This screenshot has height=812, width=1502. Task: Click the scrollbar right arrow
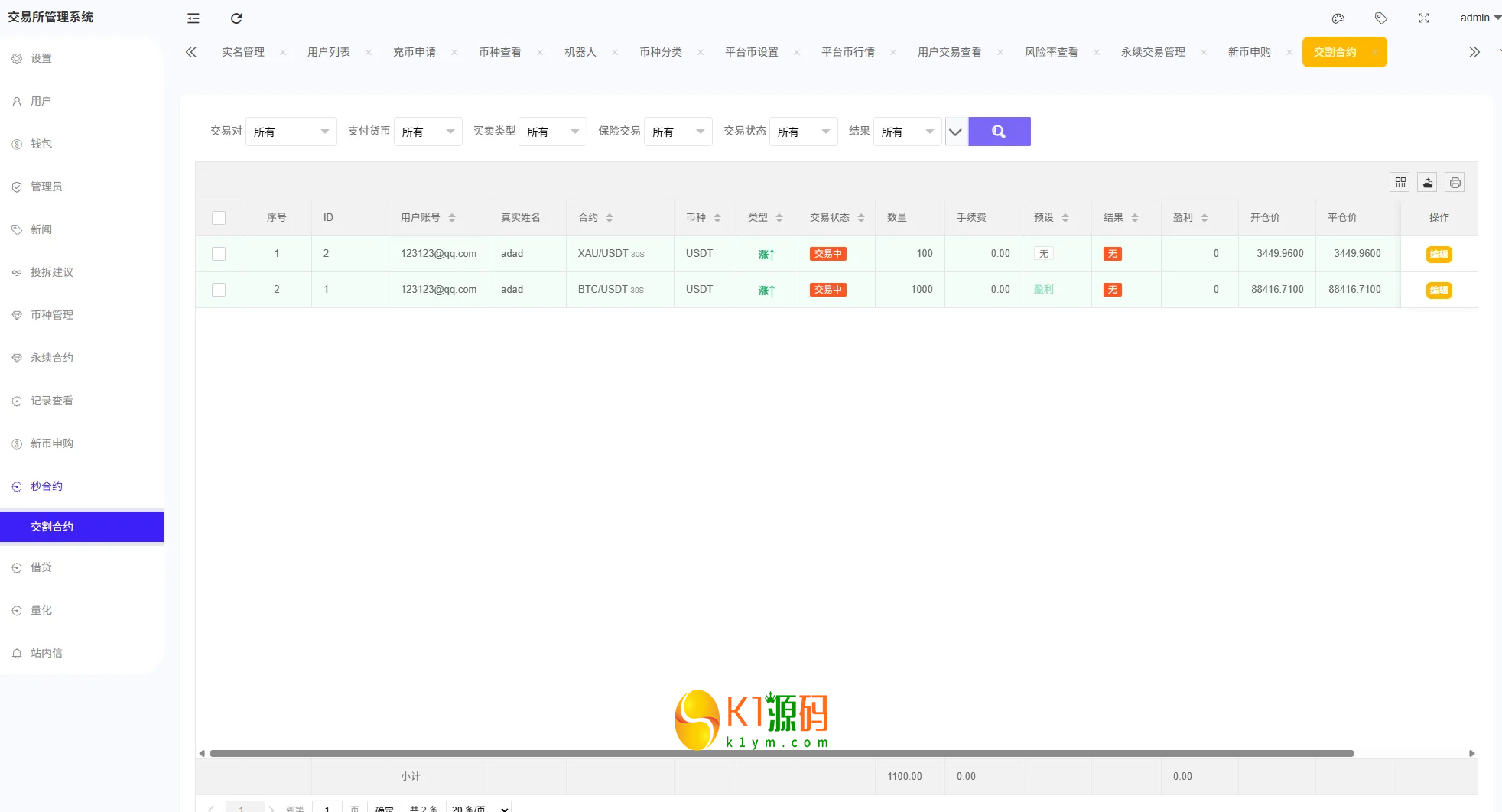[x=1471, y=753]
